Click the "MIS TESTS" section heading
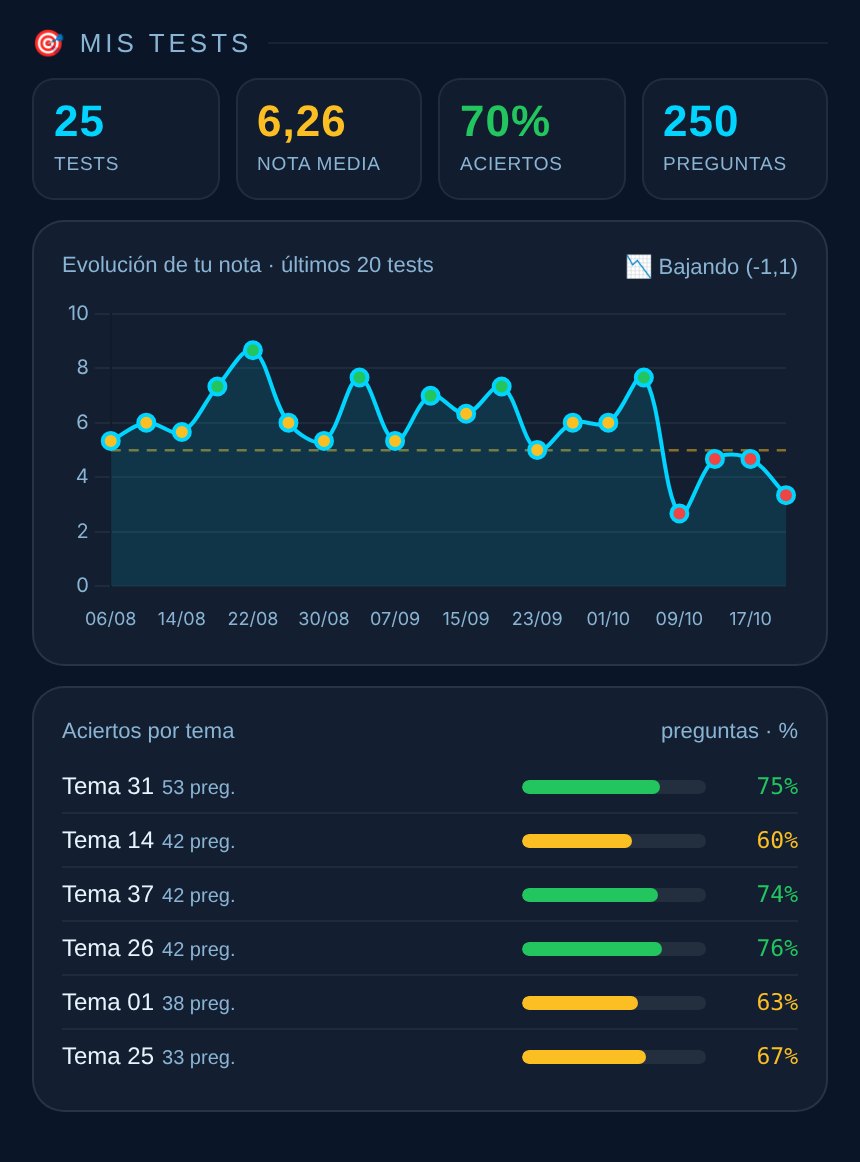860x1162 pixels. [165, 44]
